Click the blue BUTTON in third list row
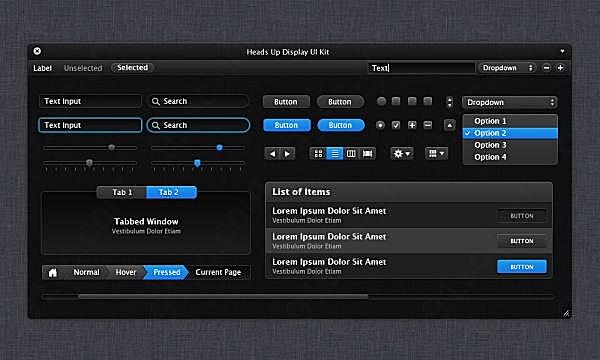This screenshot has height=360, width=600. (x=522, y=267)
